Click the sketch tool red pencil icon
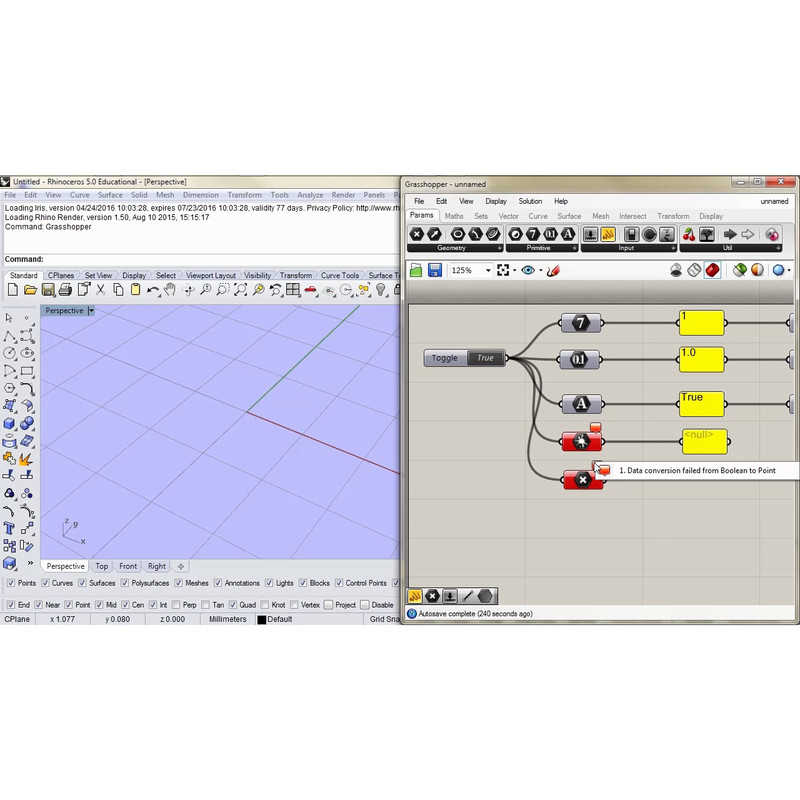Viewport: 800px width, 800px height. (554, 270)
